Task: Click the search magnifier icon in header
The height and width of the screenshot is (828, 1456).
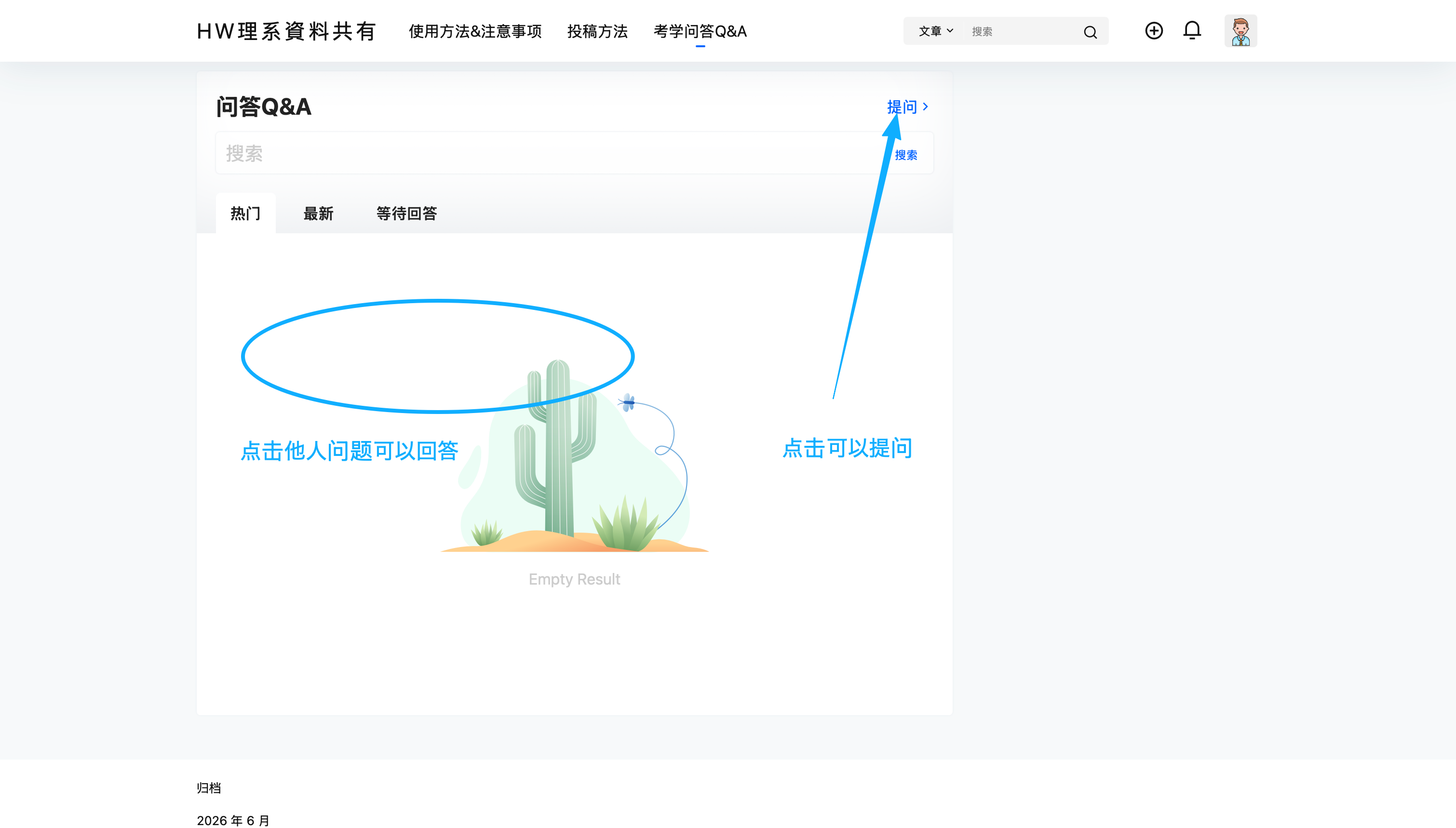Action: [x=1090, y=32]
